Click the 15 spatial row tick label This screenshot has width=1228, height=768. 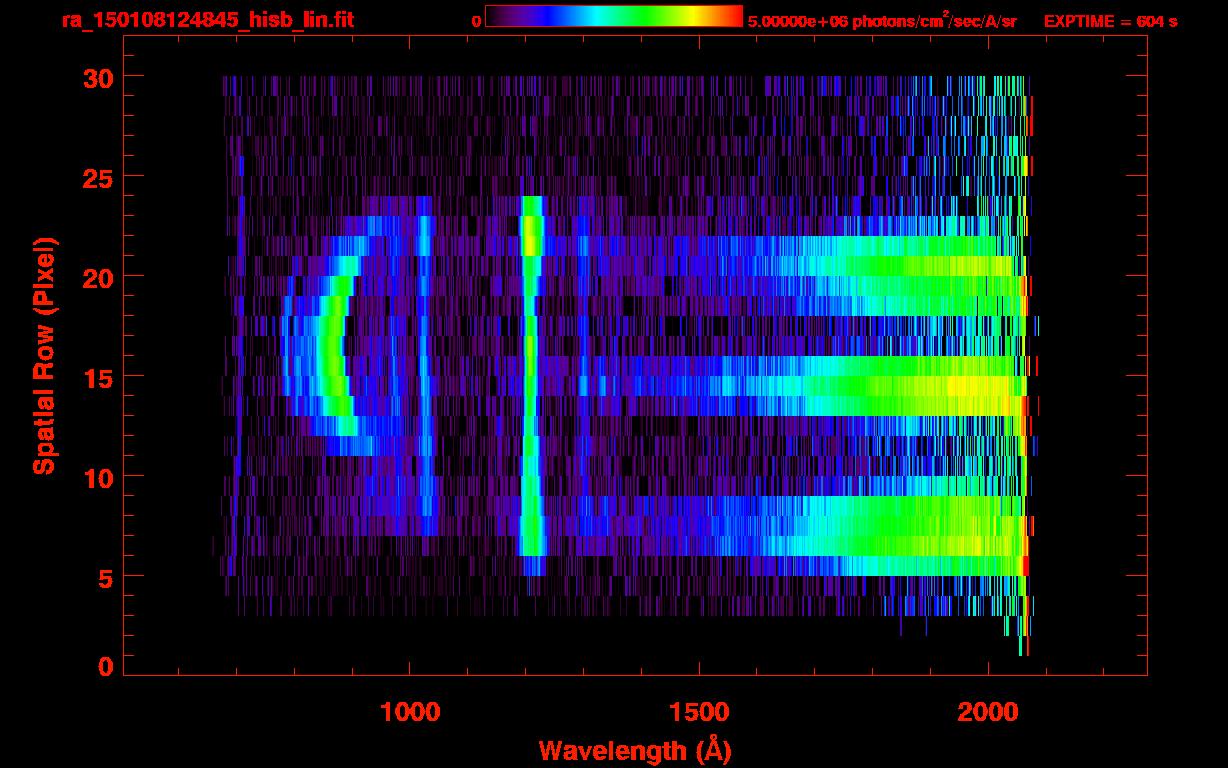coord(97,377)
